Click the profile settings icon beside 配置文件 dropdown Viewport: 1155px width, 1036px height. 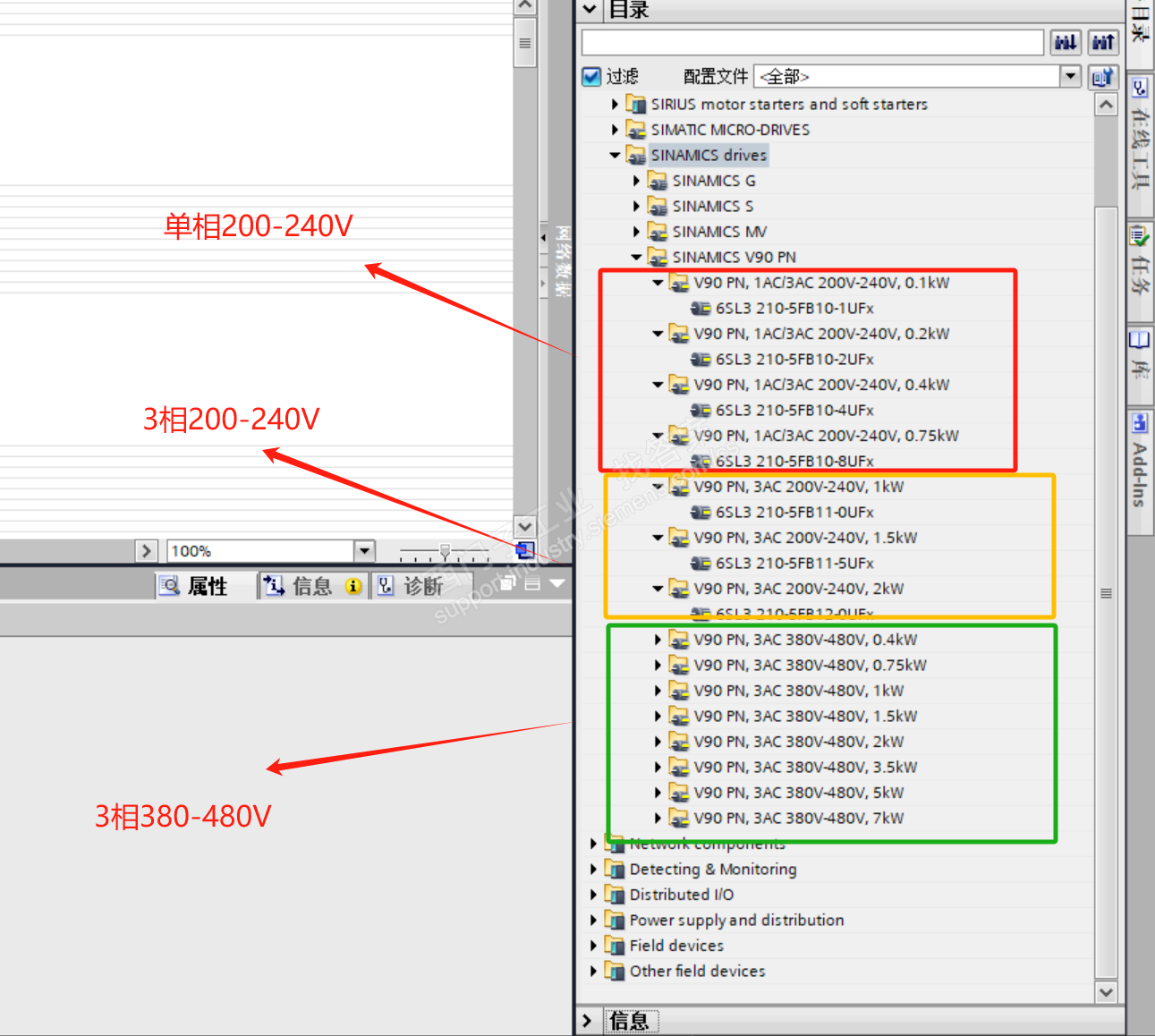tap(1103, 77)
